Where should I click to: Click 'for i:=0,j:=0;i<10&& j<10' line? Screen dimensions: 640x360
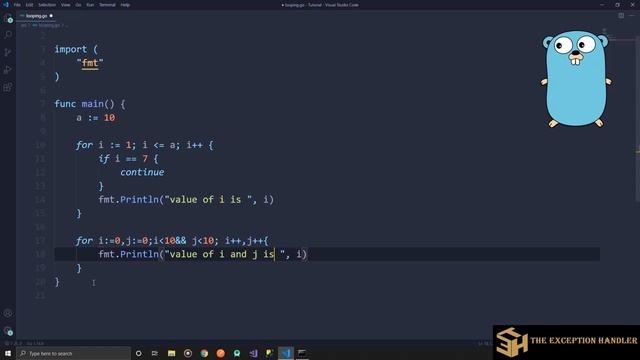pos(172,241)
